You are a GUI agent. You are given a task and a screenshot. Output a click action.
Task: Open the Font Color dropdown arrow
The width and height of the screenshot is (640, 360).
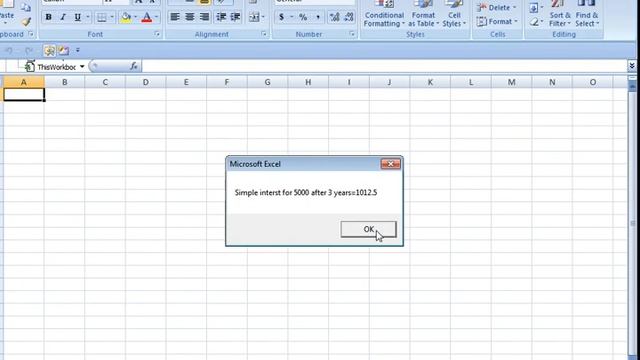tap(157, 18)
